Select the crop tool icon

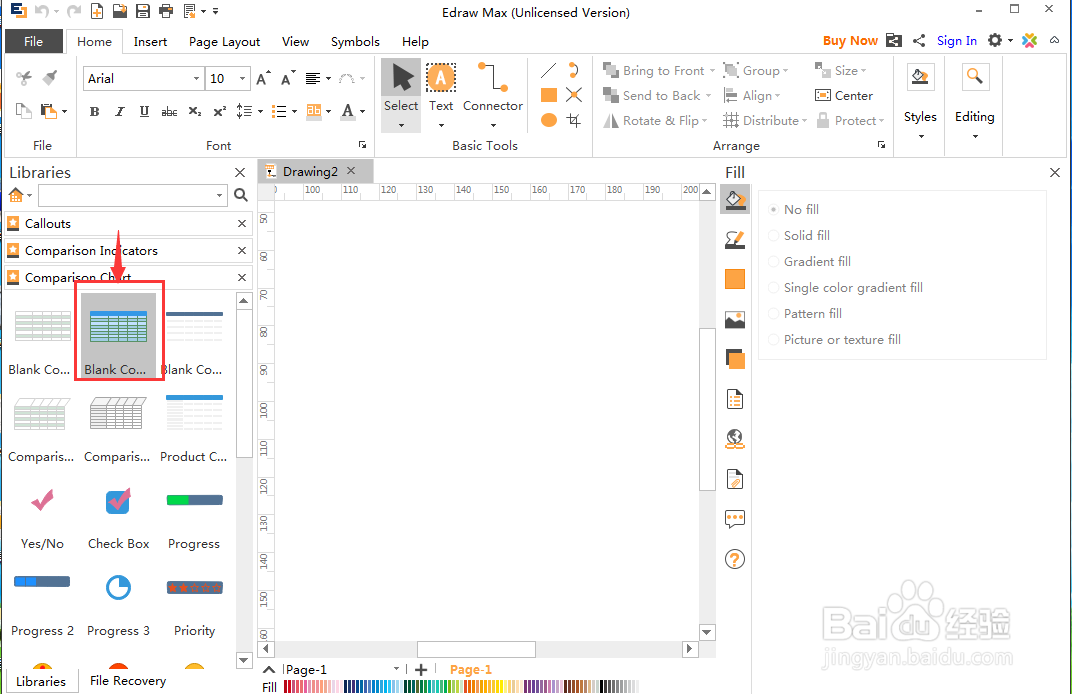(574, 120)
